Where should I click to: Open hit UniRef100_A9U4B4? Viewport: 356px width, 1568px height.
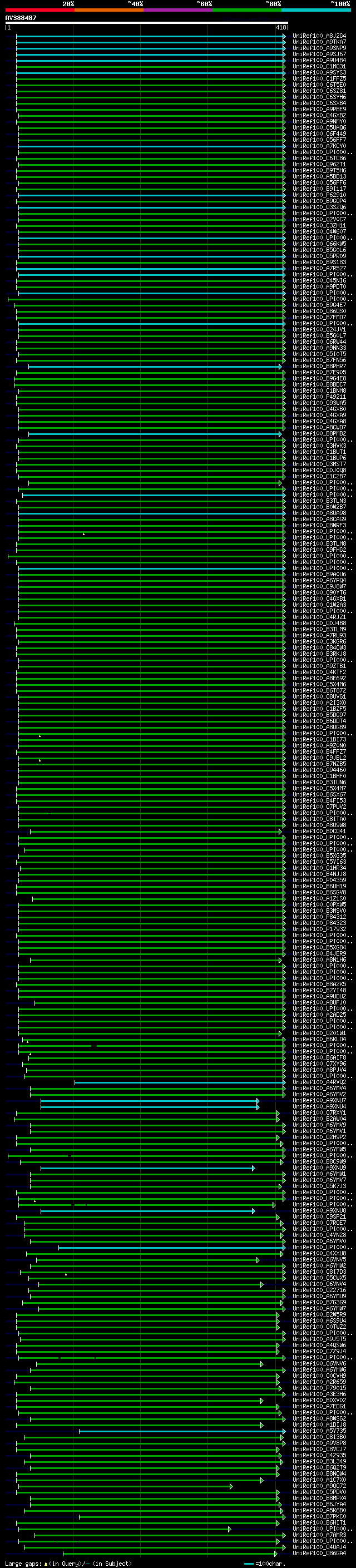(319, 60)
